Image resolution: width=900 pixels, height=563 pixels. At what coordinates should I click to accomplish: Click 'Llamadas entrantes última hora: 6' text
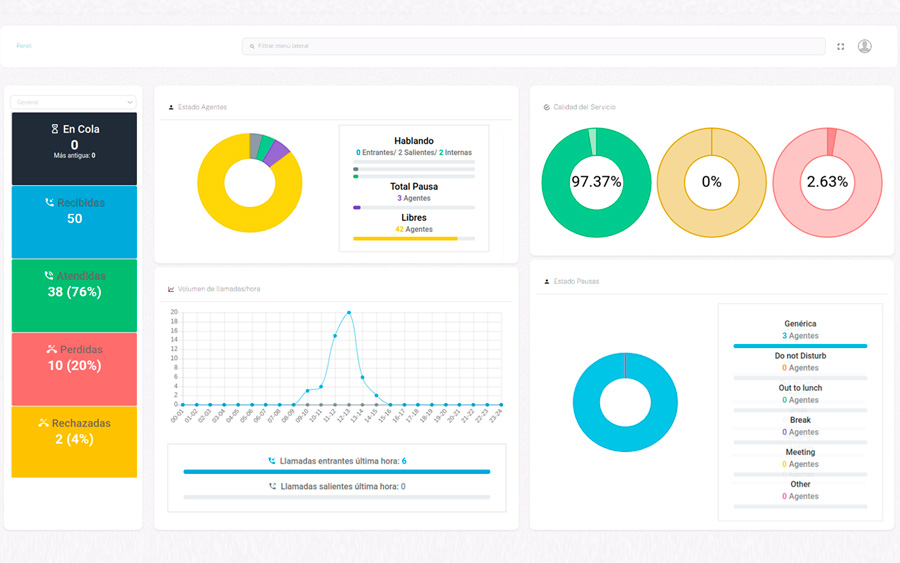[x=343, y=461]
